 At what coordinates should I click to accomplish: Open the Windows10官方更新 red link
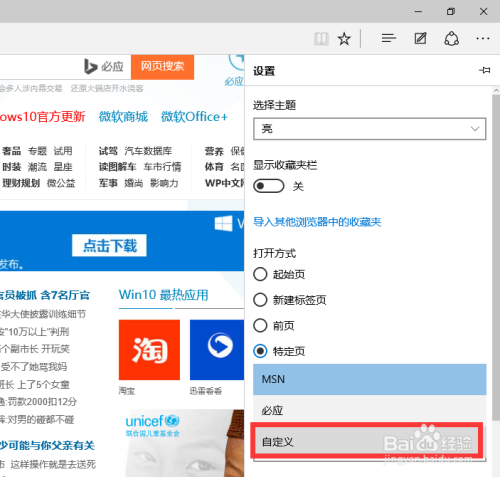[43, 117]
